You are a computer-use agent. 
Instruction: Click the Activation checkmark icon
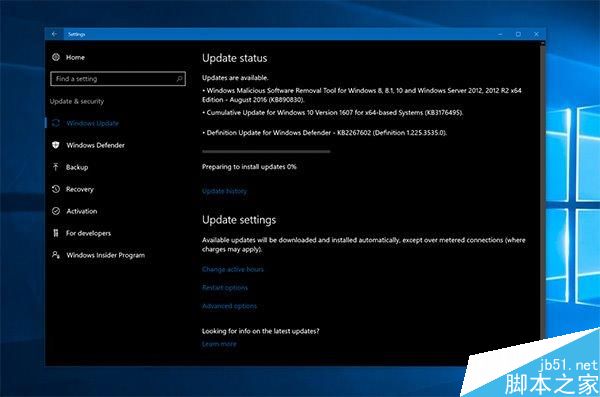56,211
